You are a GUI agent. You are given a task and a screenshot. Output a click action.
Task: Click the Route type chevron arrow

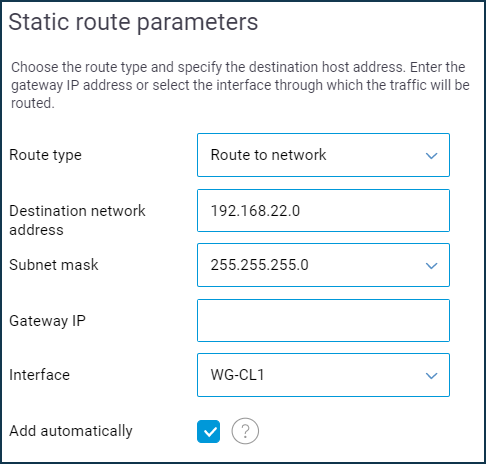(x=432, y=156)
